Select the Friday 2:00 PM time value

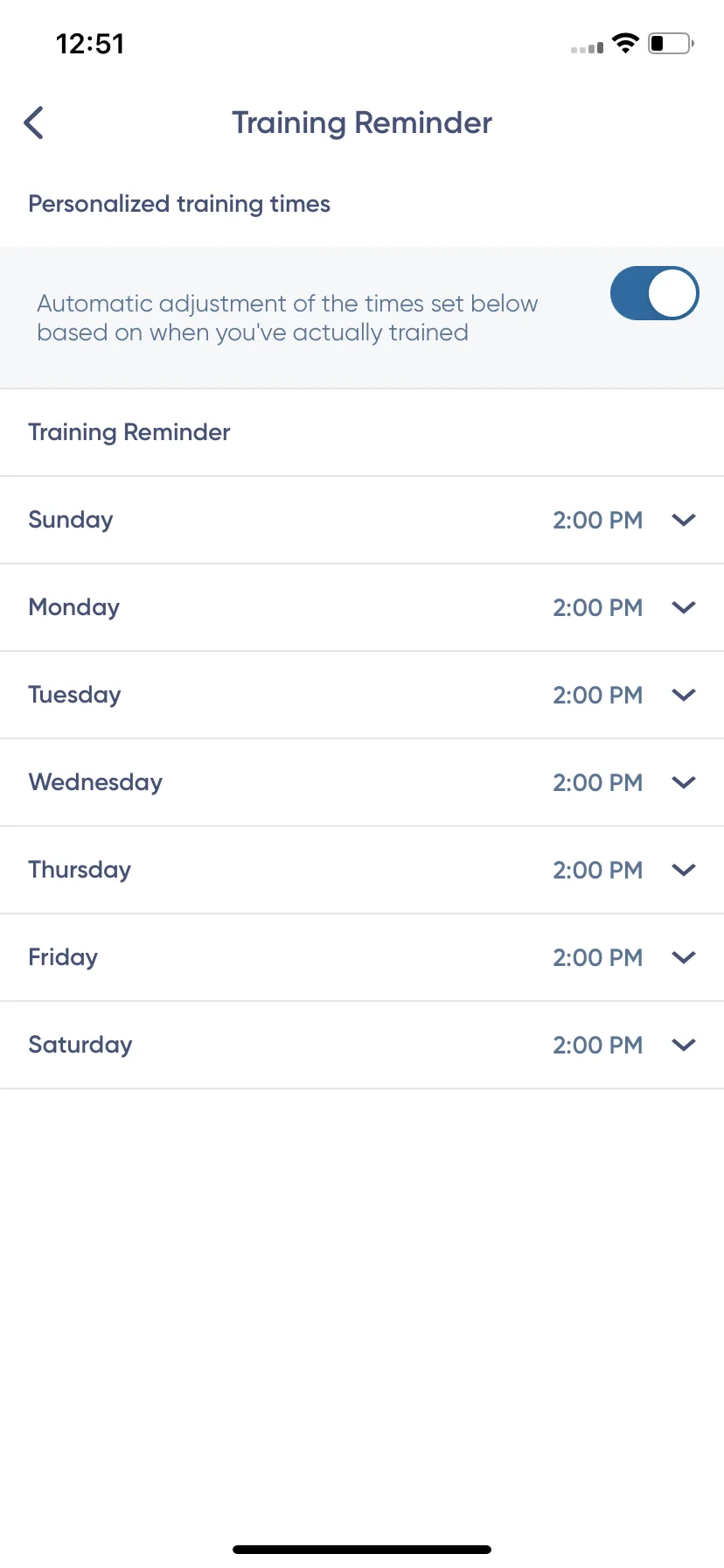pos(598,957)
